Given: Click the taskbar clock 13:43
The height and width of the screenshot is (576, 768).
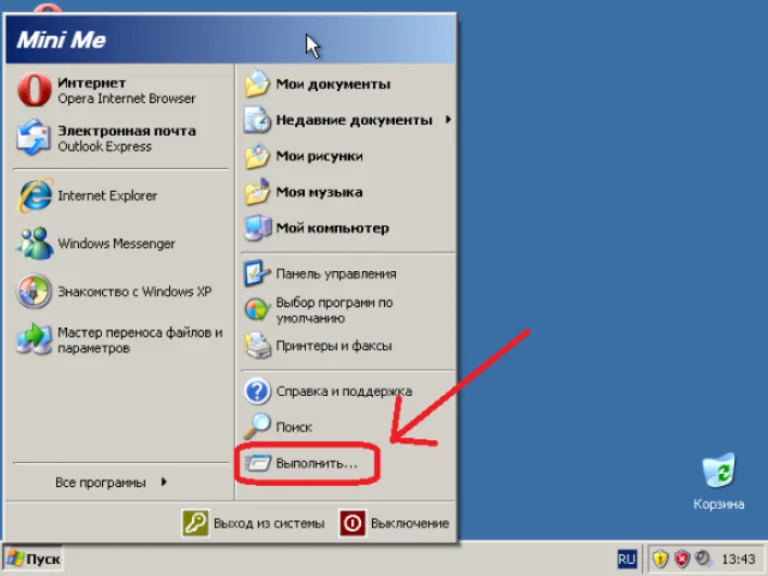Looking at the screenshot, I should (739, 559).
